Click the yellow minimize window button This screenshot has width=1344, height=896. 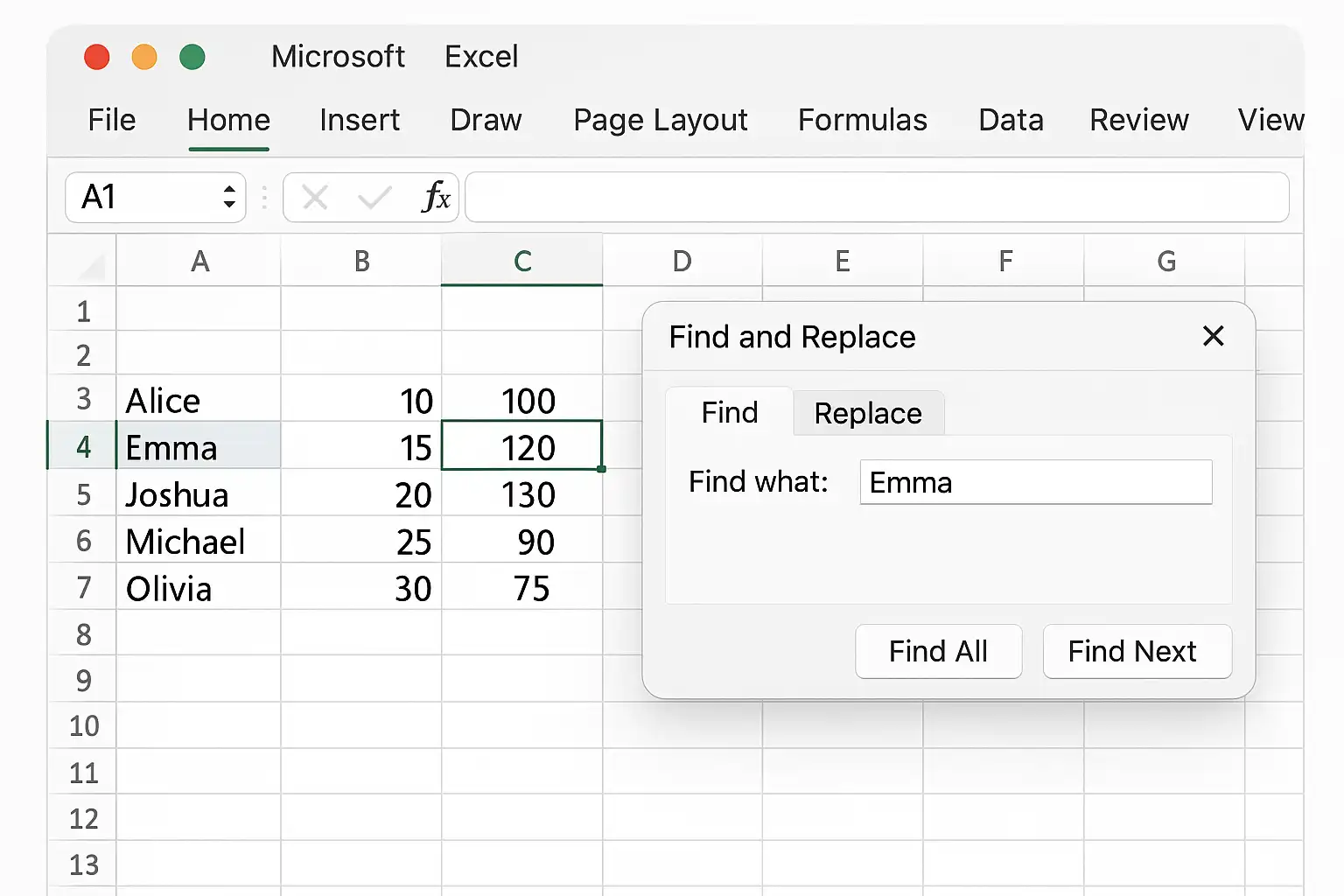click(144, 57)
